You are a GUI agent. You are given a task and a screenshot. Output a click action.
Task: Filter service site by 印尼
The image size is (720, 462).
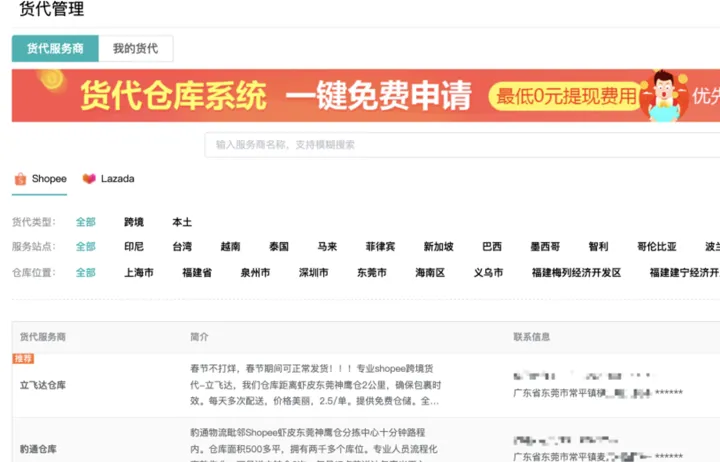tap(134, 247)
